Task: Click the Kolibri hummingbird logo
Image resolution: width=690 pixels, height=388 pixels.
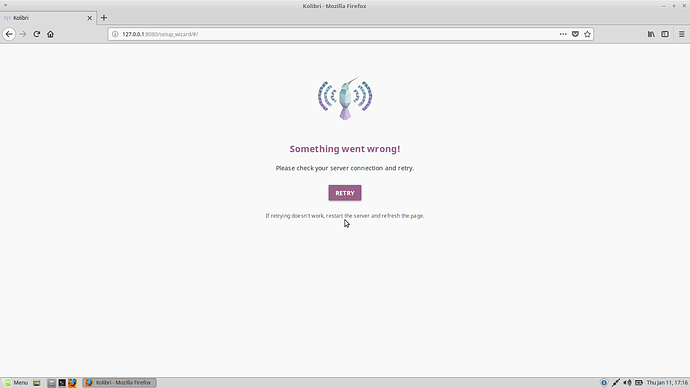Action: (x=345, y=99)
